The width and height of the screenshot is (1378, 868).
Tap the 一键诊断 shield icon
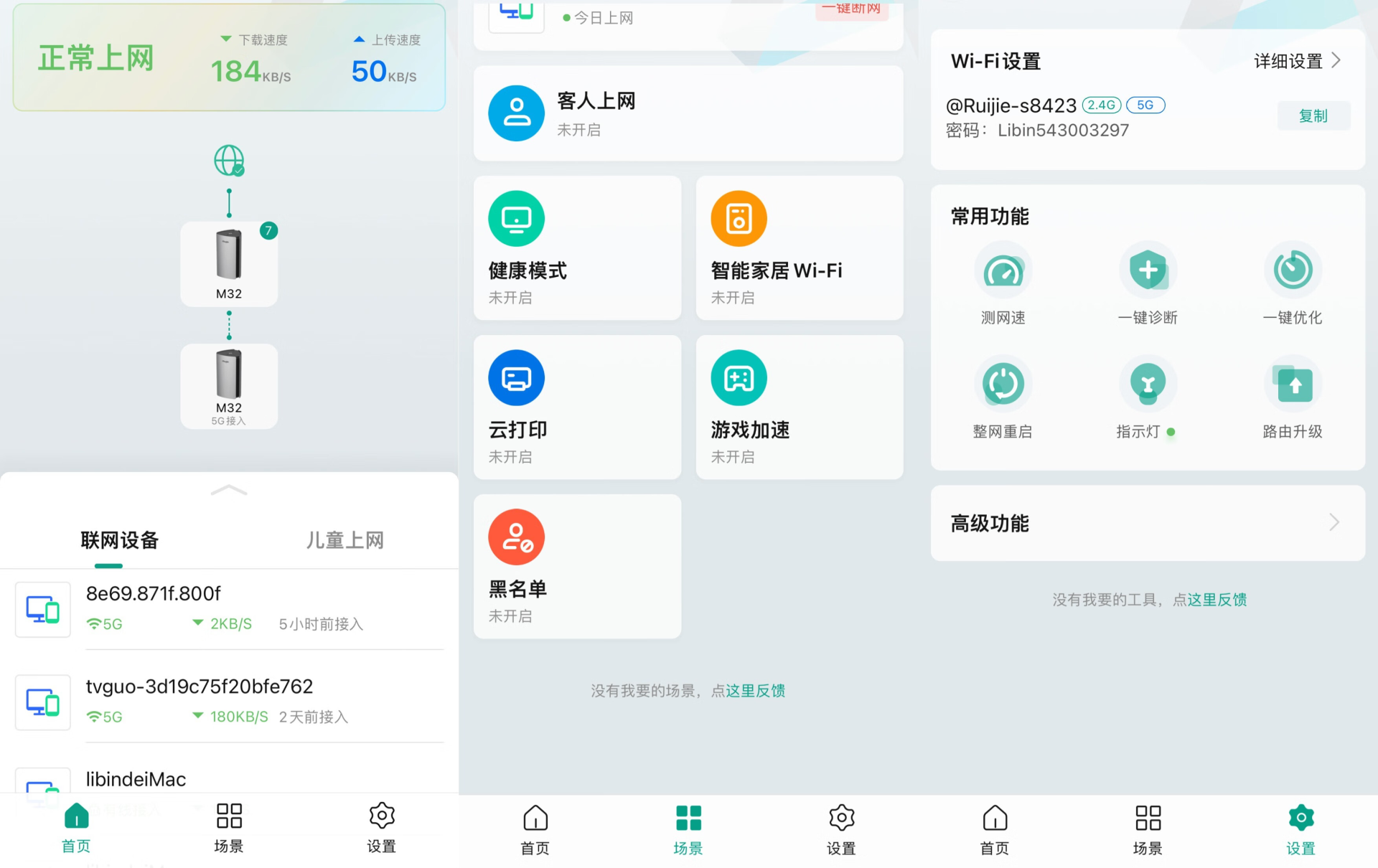click(x=1148, y=271)
